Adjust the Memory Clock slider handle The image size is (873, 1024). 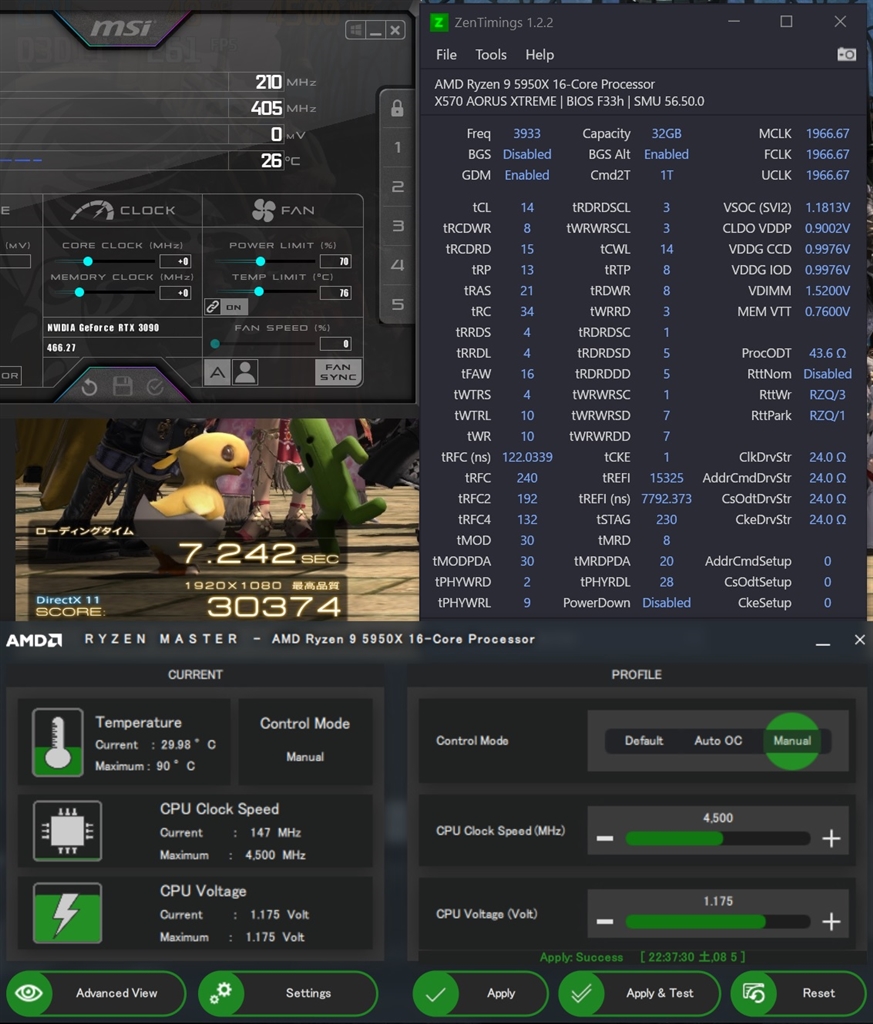pyautogui.click(x=79, y=293)
